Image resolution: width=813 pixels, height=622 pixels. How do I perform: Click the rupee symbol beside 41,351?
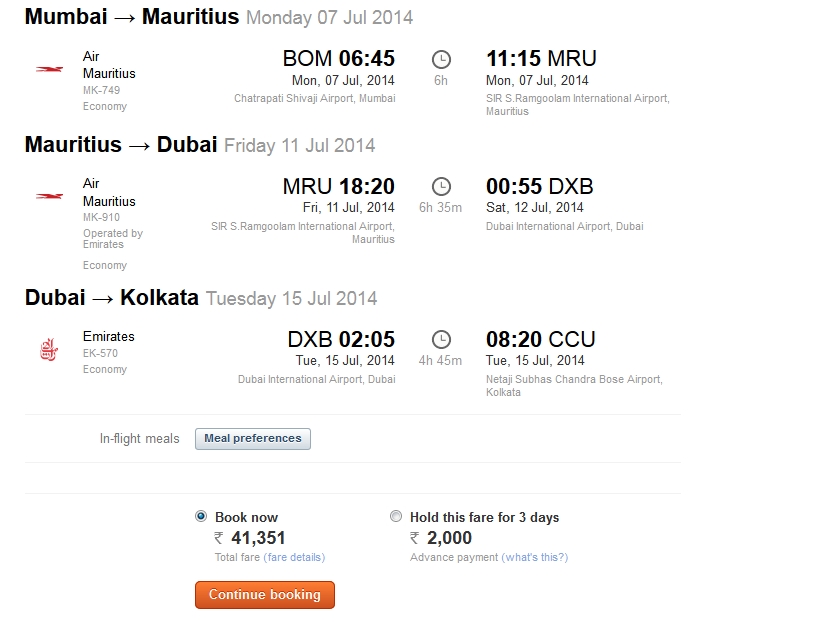(x=219, y=539)
